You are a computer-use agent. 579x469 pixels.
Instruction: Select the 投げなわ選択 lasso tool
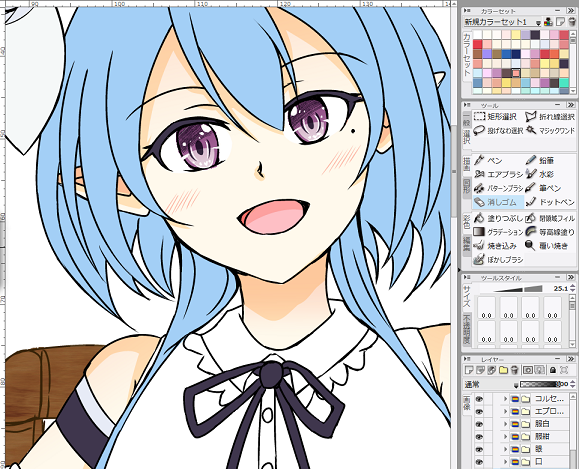tap(498, 130)
